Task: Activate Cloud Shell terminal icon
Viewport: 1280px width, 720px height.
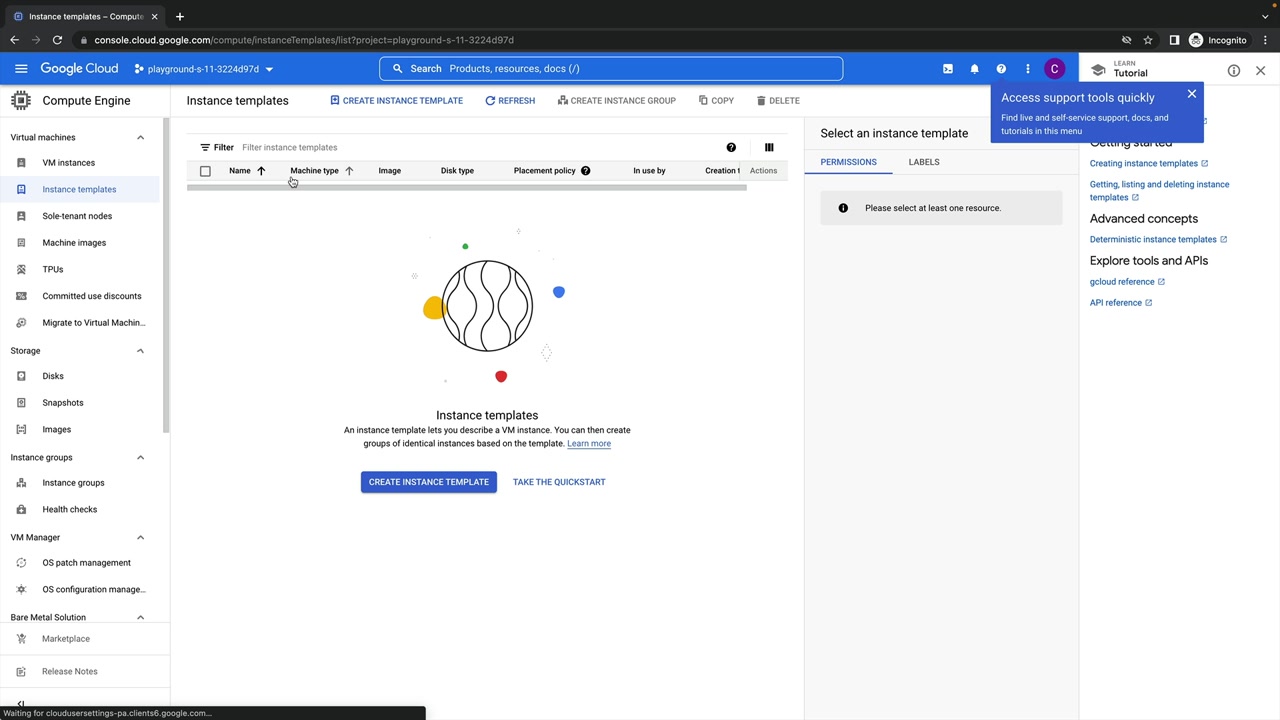Action: click(x=948, y=69)
